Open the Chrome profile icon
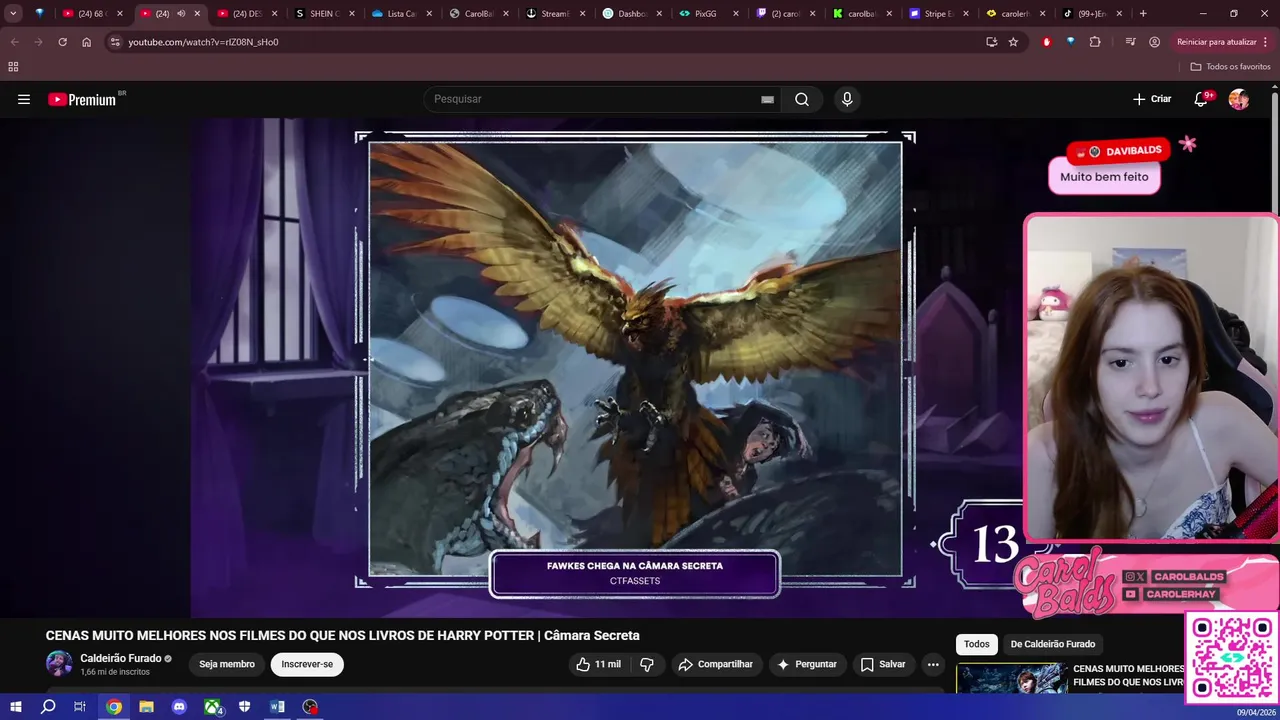Image resolution: width=1280 pixels, height=720 pixels. click(x=1155, y=42)
